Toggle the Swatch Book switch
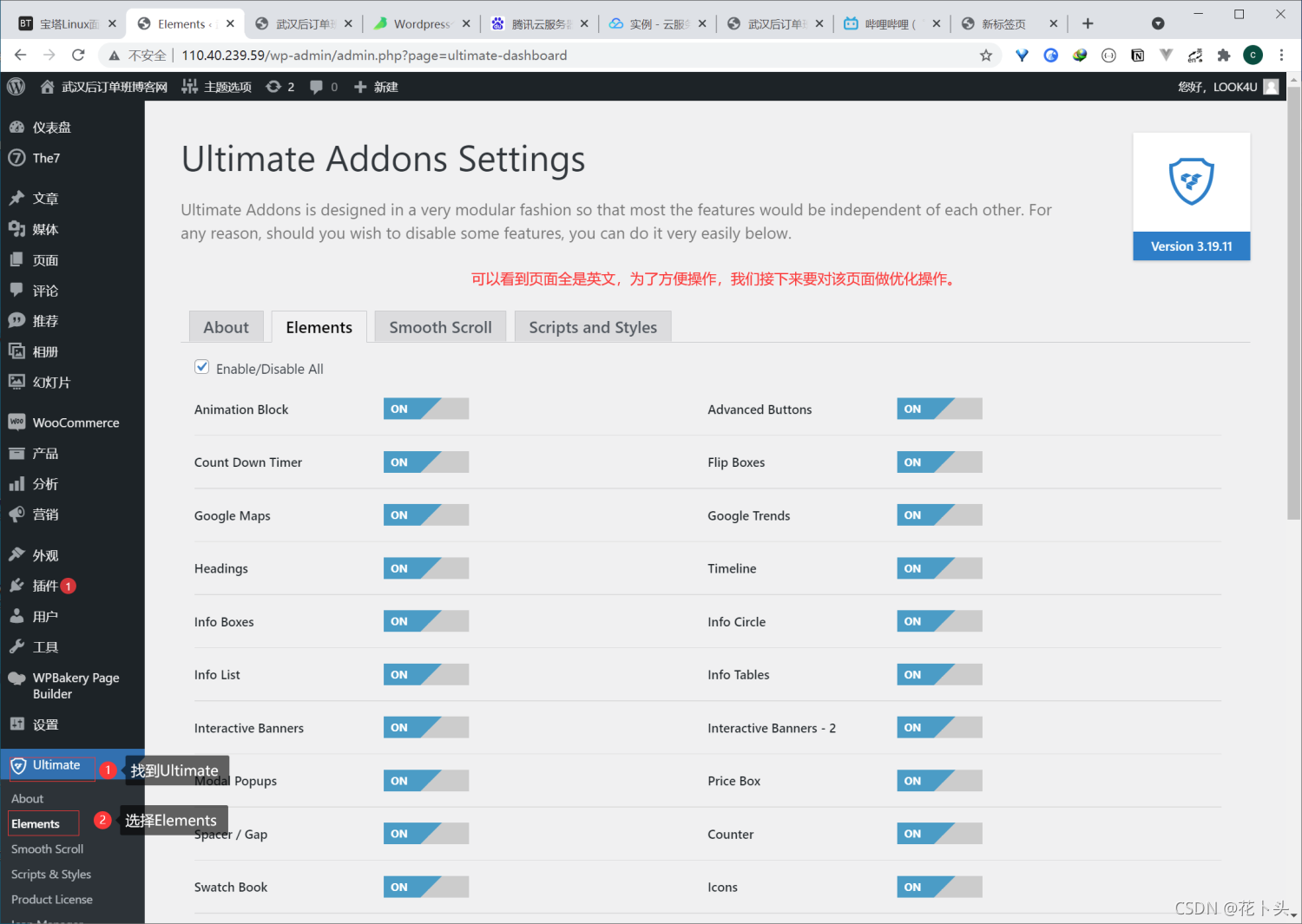Screen dimensions: 1302x924 [426, 887]
